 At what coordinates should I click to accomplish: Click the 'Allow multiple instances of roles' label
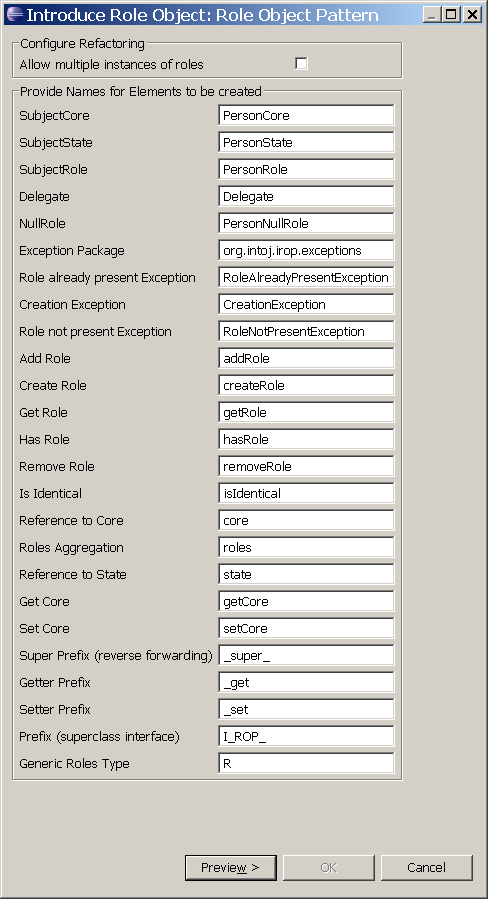pyautogui.click(x=111, y=64)
